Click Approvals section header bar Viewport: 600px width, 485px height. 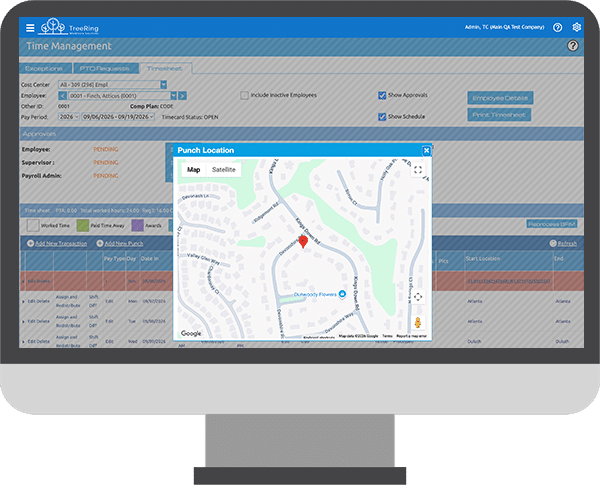[302, 134]
